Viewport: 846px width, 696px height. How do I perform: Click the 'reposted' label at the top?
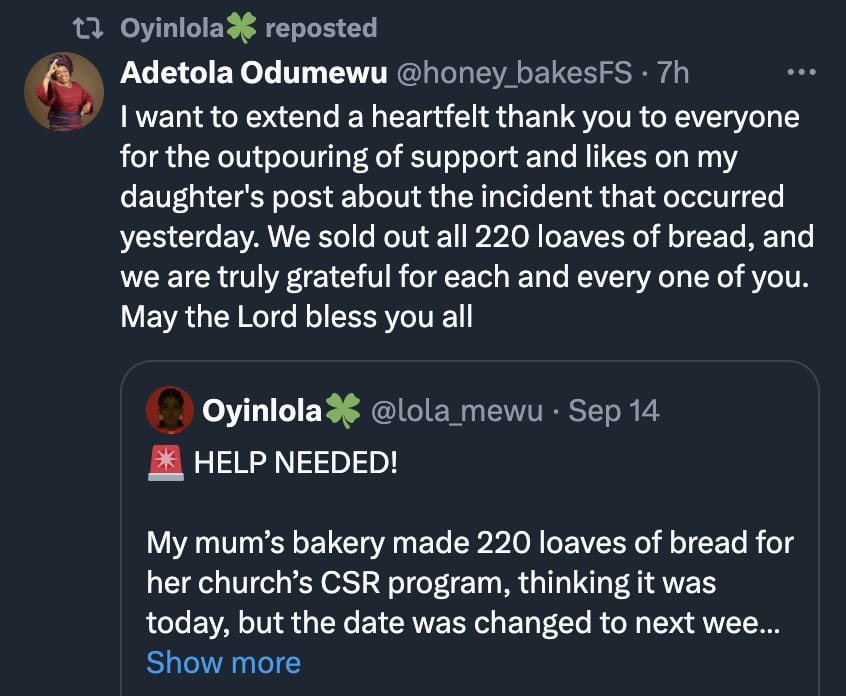pos(320,28)
